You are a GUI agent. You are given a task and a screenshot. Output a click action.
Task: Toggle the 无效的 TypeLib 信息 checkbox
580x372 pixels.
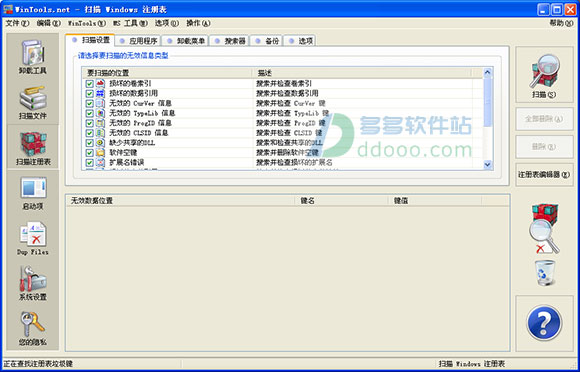[x=89, y=113]
